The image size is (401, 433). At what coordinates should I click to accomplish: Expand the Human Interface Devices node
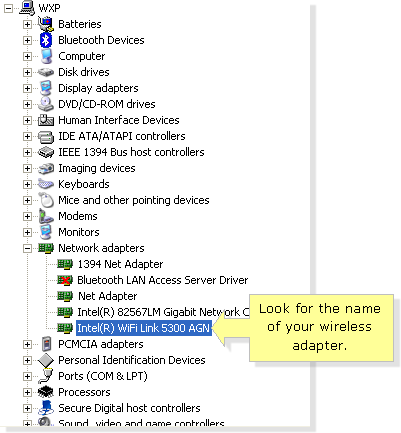27,120
